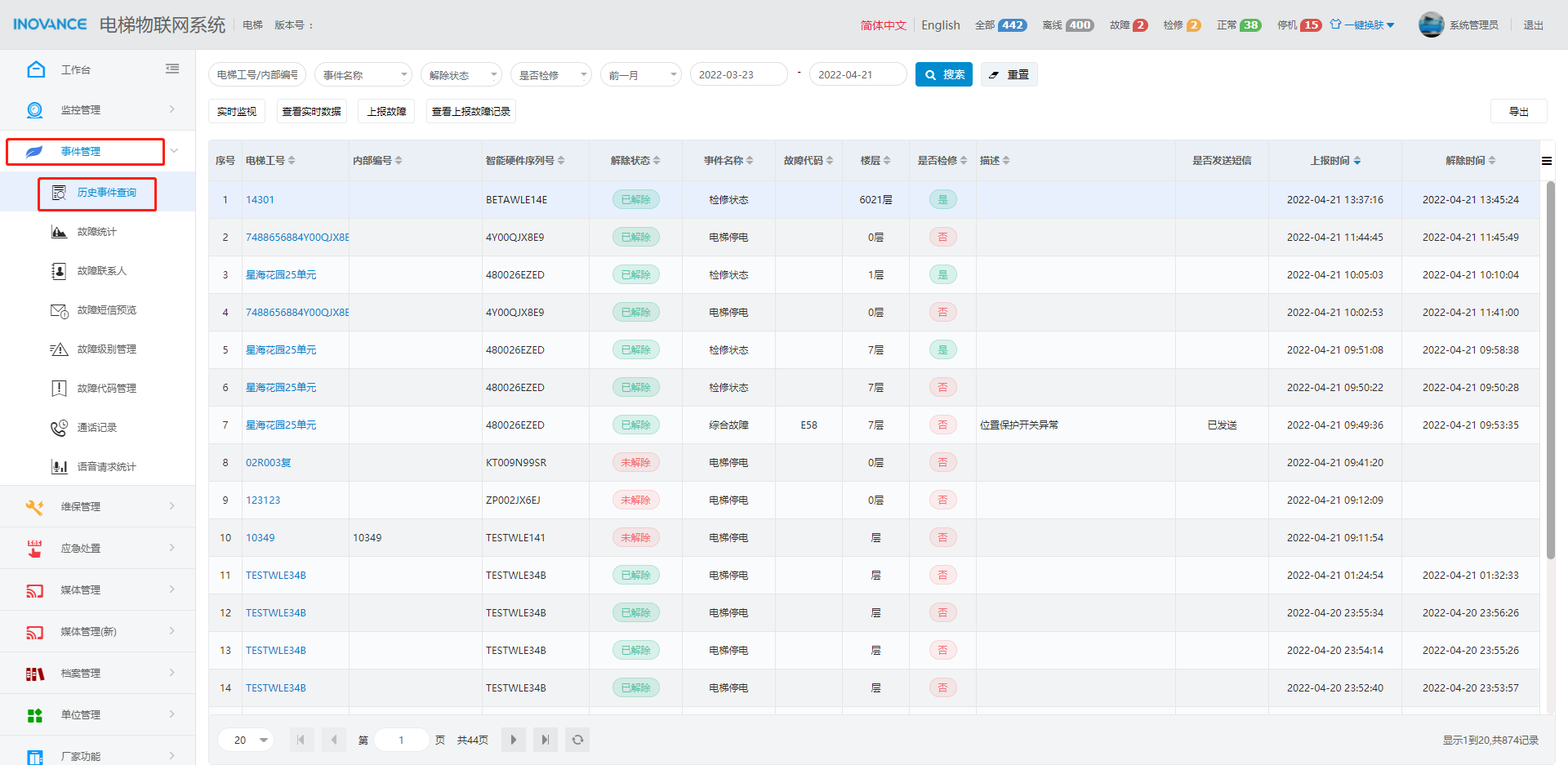
Task: Toggle sort on 解除时间 column
Action: point(1470,161)
